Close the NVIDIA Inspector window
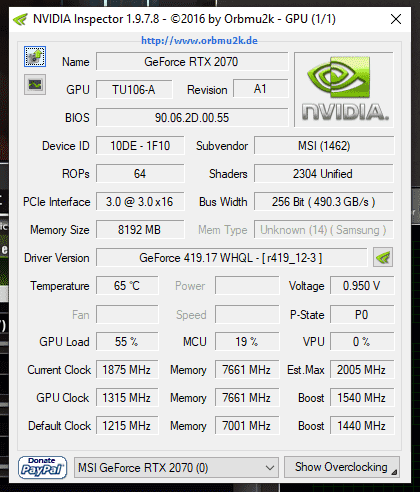 coord(396,19)
